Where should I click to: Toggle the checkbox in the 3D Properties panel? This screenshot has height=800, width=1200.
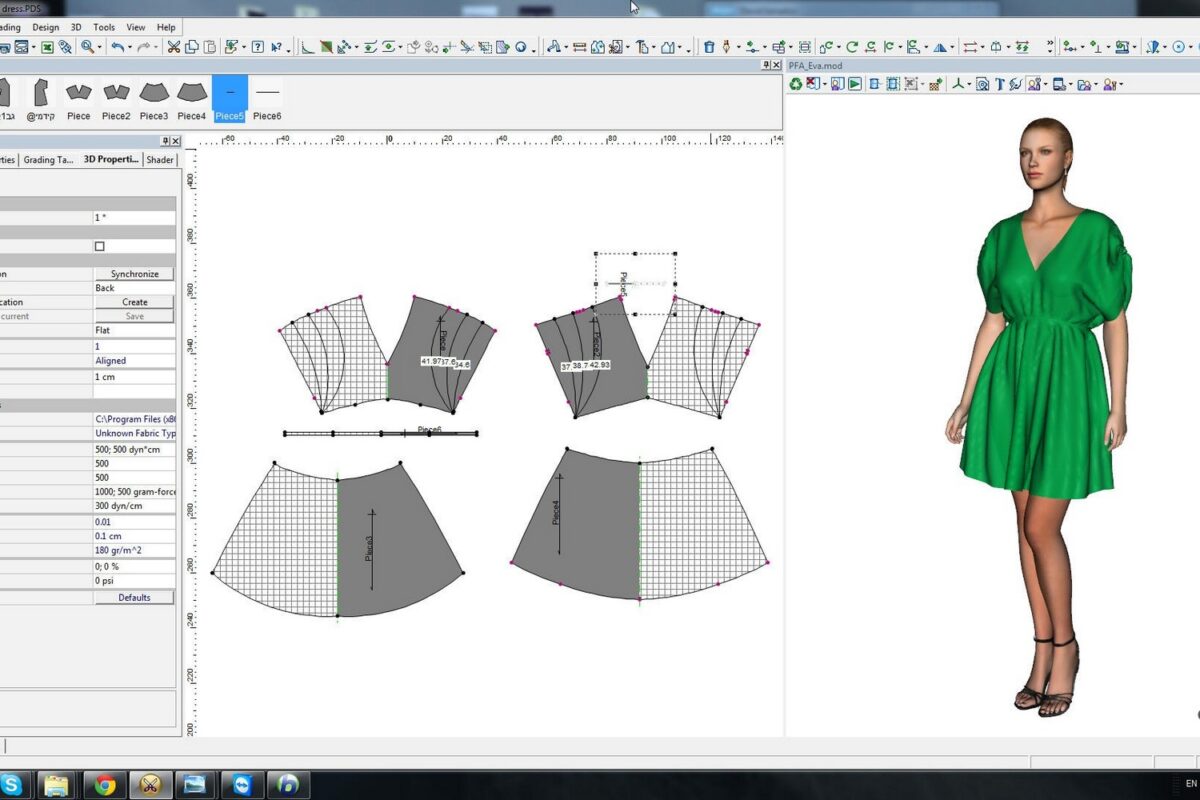point(97,245)
